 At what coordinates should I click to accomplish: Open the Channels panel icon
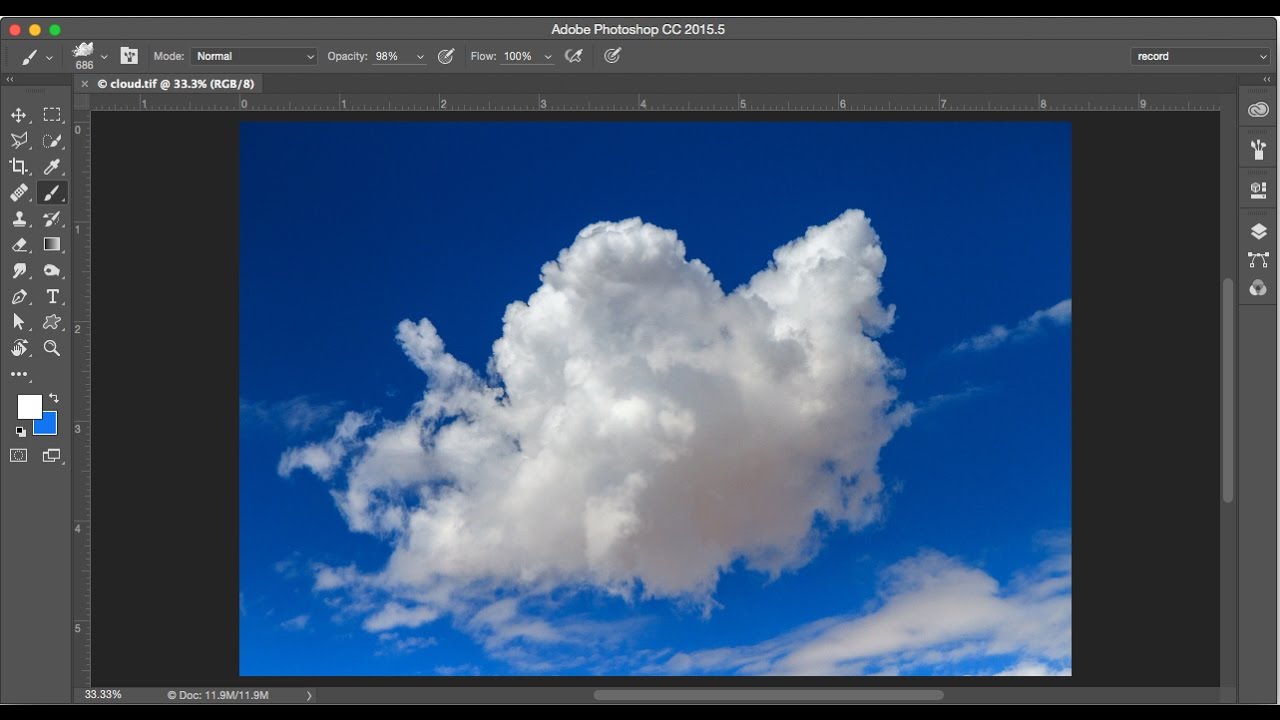point(1259,288)
